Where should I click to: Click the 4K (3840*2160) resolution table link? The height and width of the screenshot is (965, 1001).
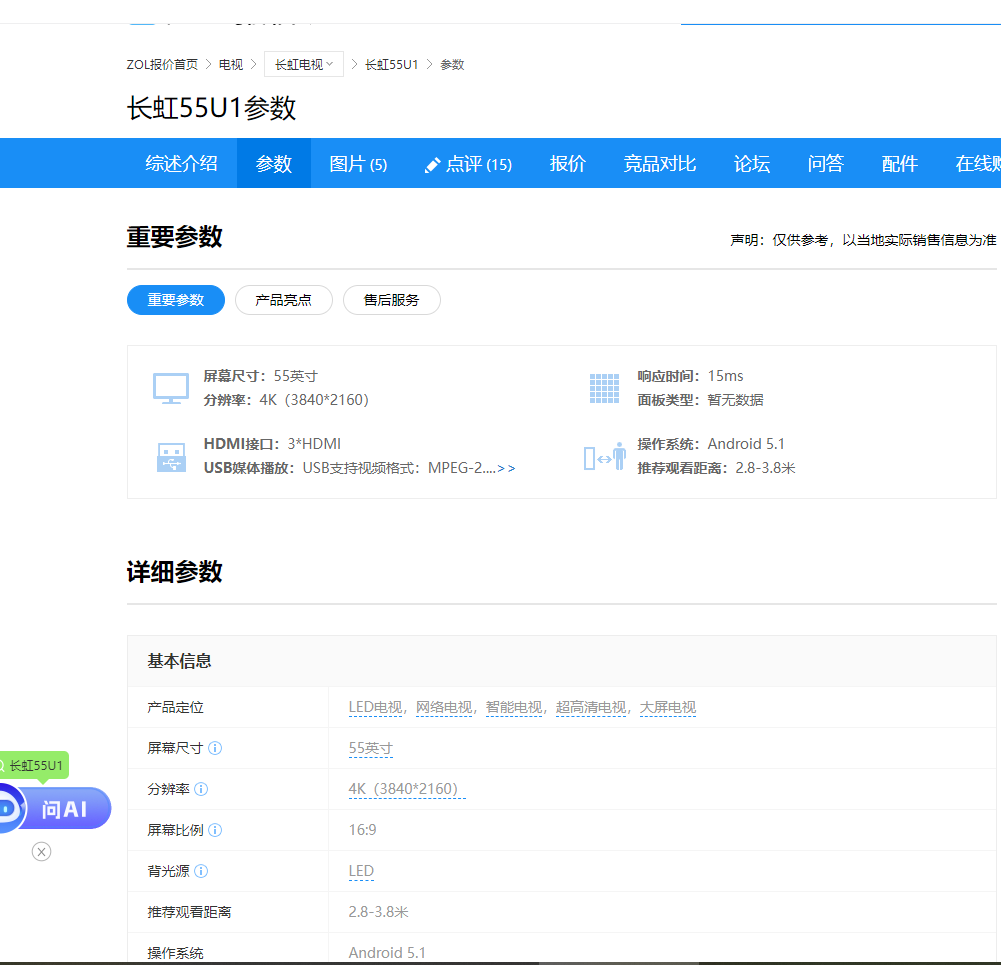(407, 789)
